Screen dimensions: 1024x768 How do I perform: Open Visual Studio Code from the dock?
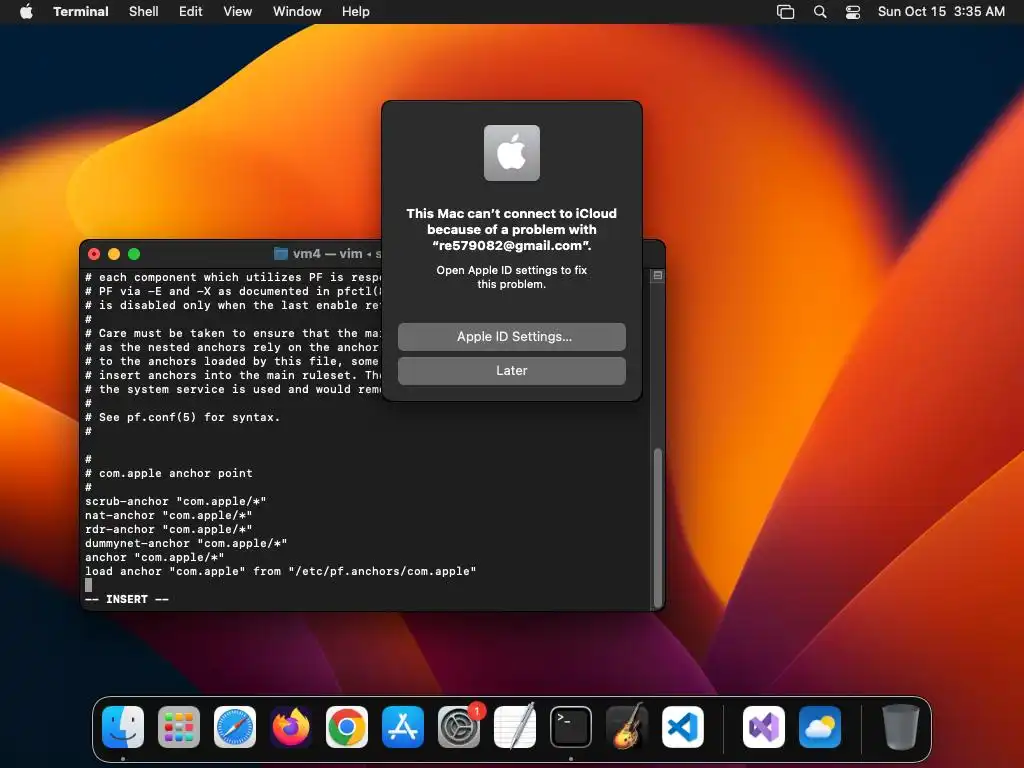(683, 727)
